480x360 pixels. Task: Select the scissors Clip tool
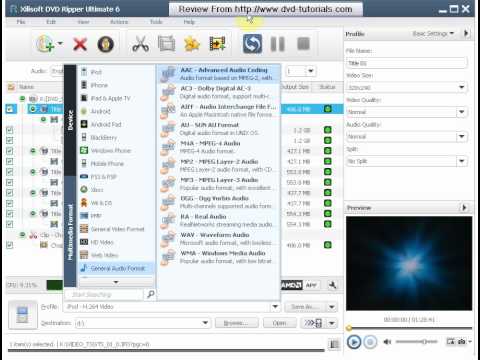pos(141,44)
